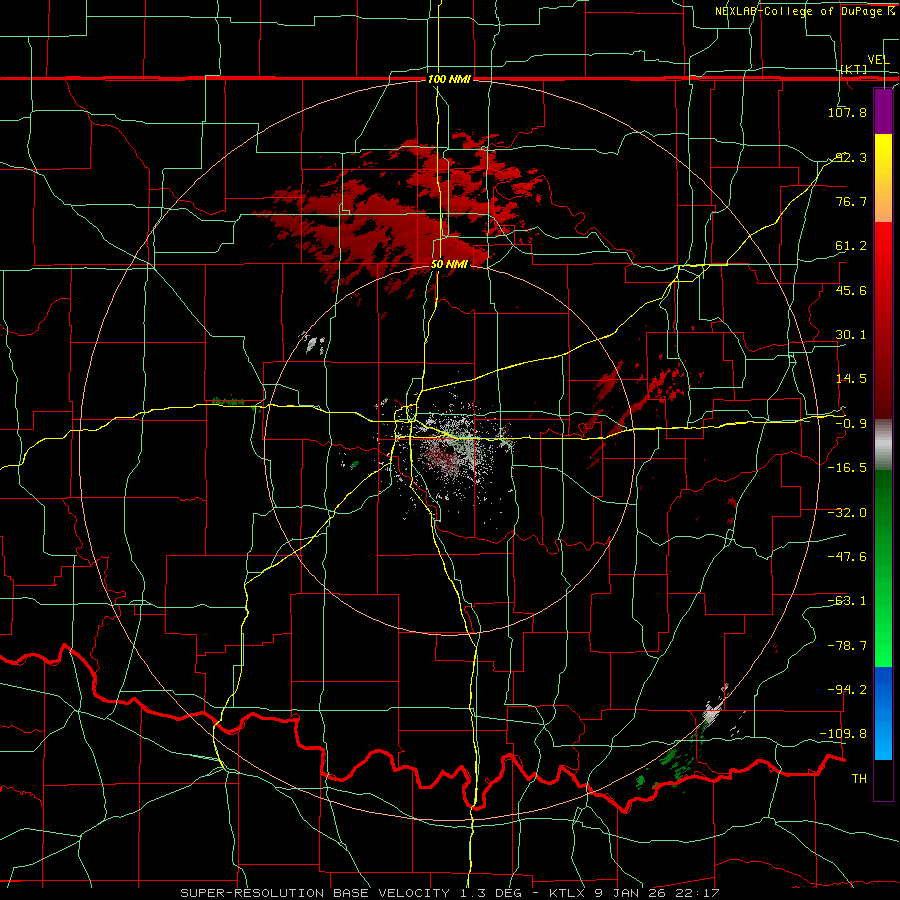Click the 45.6 velocity scale value

[851, 290]
